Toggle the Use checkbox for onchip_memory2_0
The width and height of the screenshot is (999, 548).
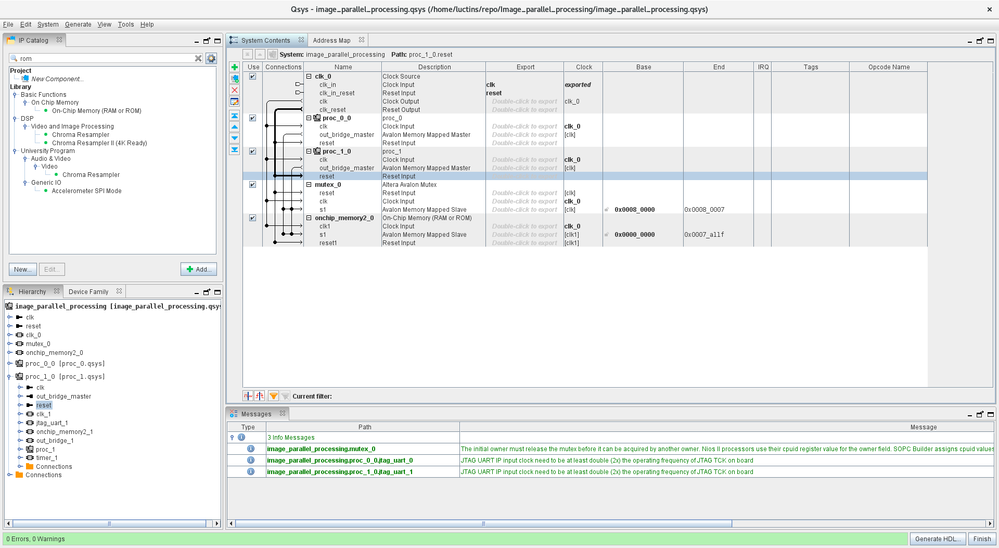[252, 218]
